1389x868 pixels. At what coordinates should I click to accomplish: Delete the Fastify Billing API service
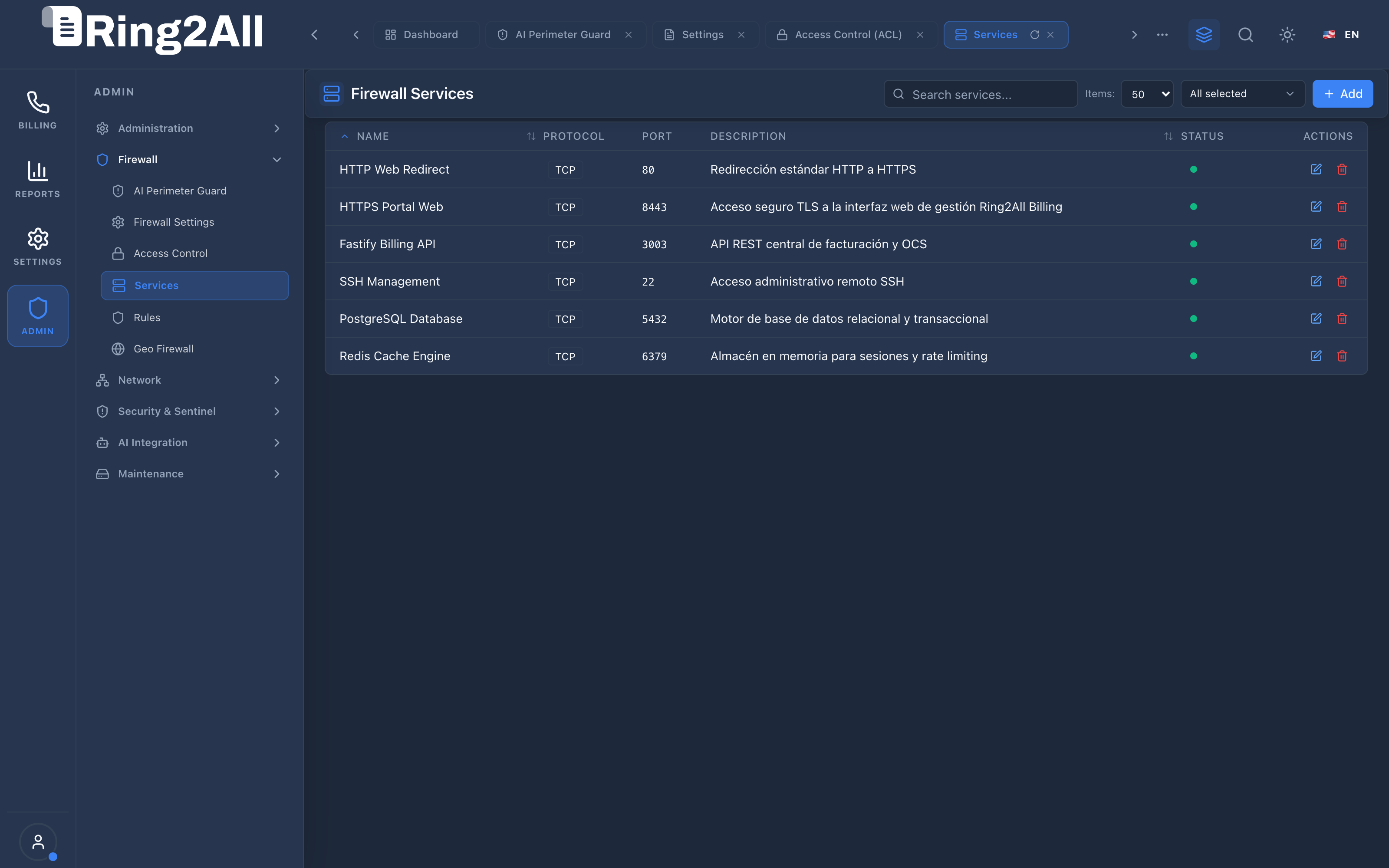(x=1342, y=244)
